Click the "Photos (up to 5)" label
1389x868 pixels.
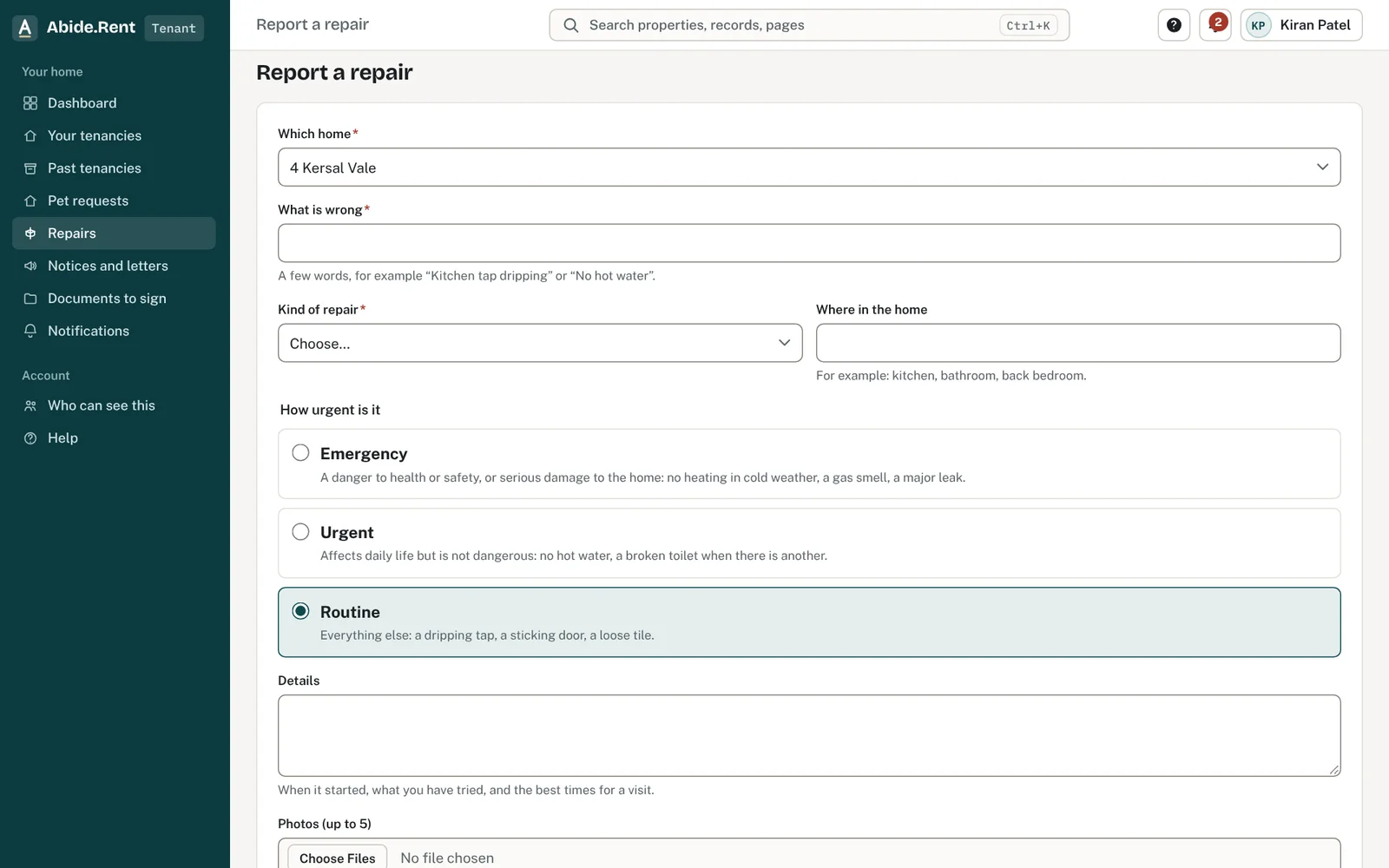point(325,824)
